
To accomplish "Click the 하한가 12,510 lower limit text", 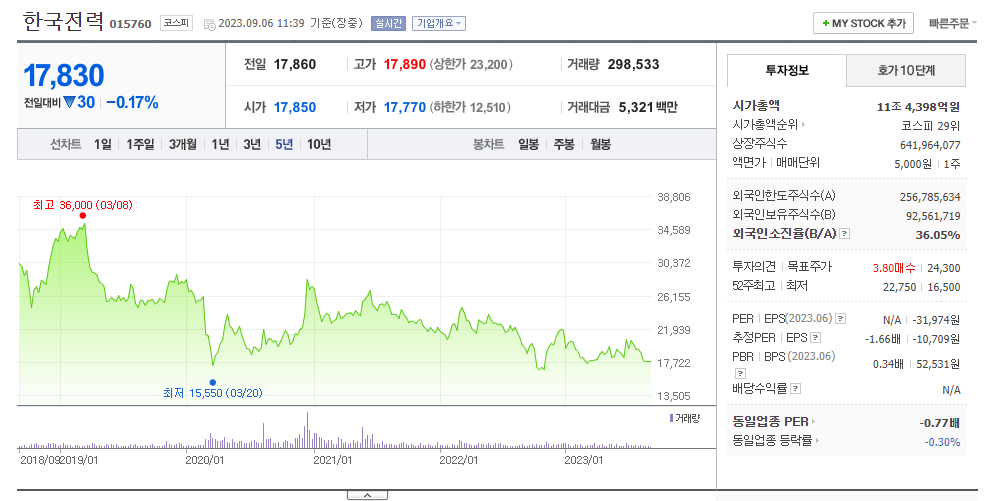I will (470, 107).
